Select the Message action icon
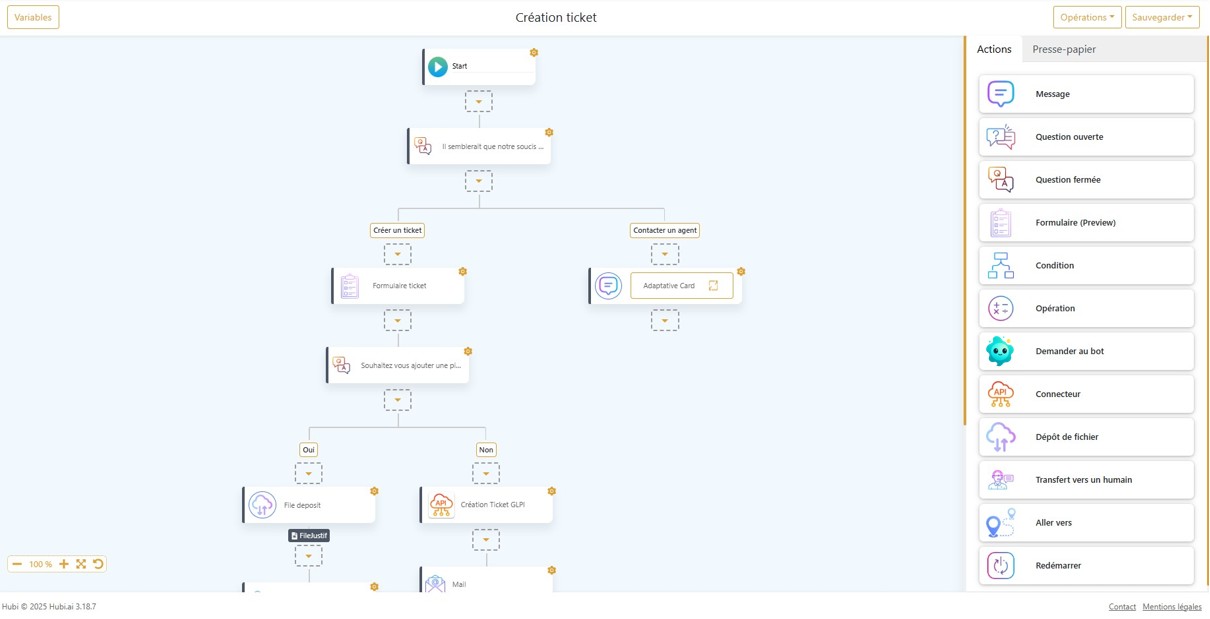The height and width of the screenshot is (619, 1210). 1001,93
